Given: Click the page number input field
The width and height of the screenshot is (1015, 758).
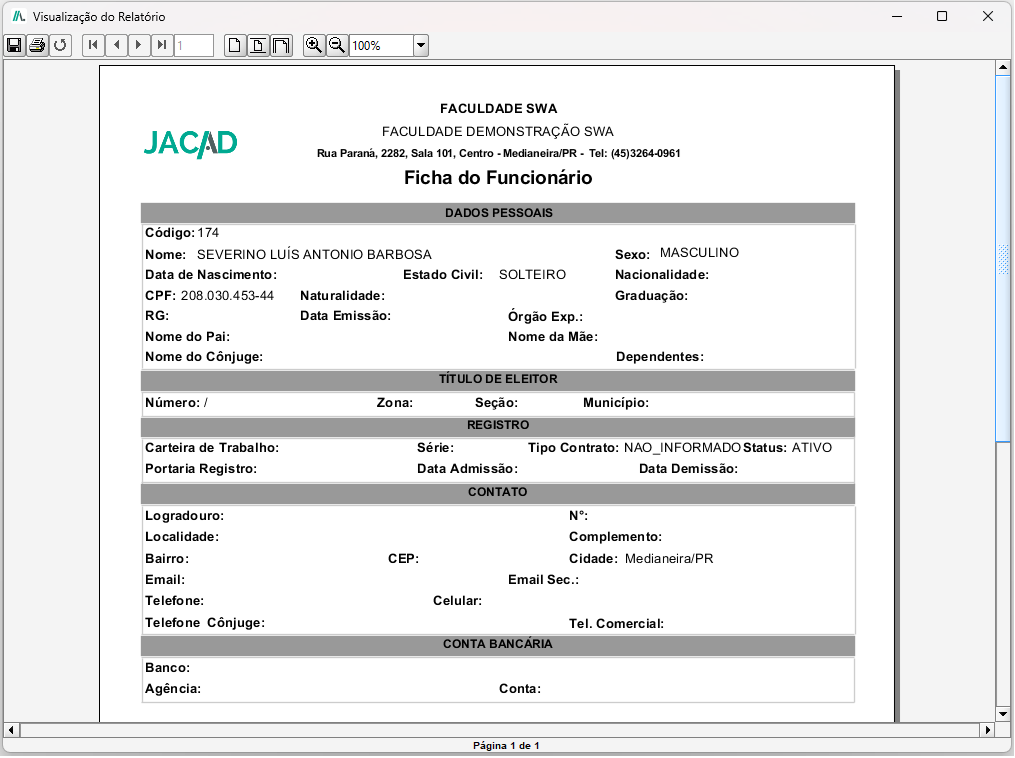Looking at the screenshot, I should tap(194, 45).
